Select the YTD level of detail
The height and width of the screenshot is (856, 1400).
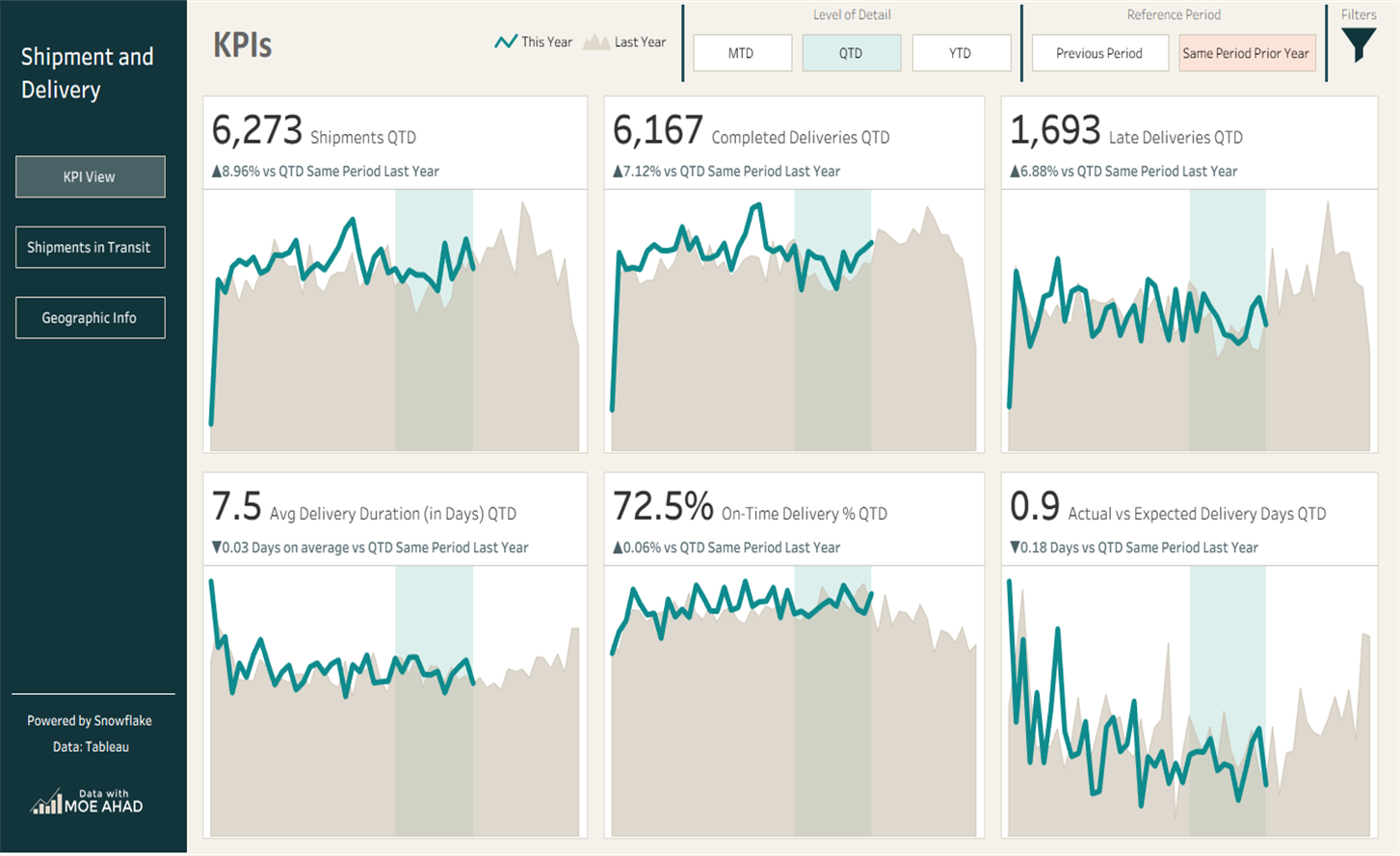point(961,53)
